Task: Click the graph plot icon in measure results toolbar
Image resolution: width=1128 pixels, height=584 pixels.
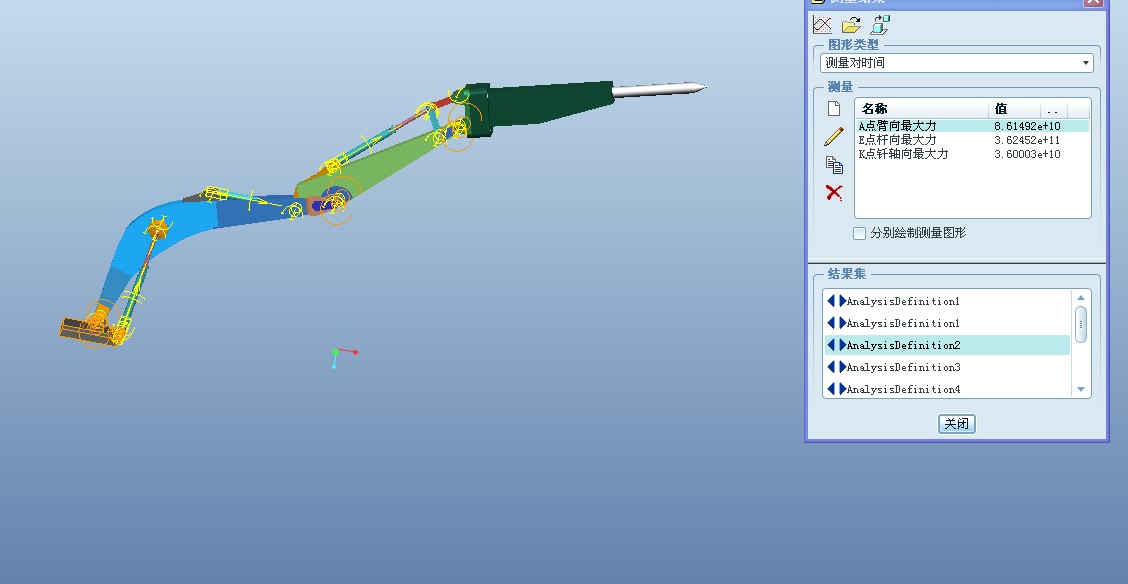Action: click(x=822, y=25)
